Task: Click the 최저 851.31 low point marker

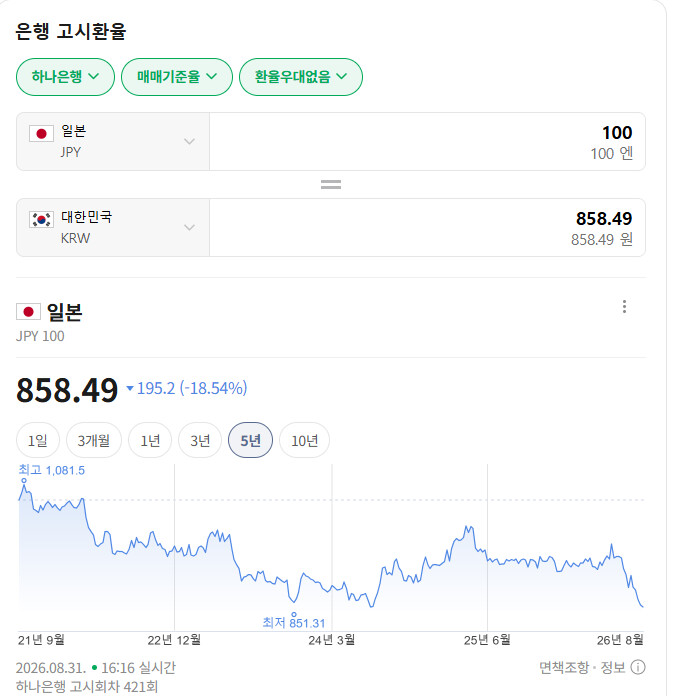Action: pos(293,614)
